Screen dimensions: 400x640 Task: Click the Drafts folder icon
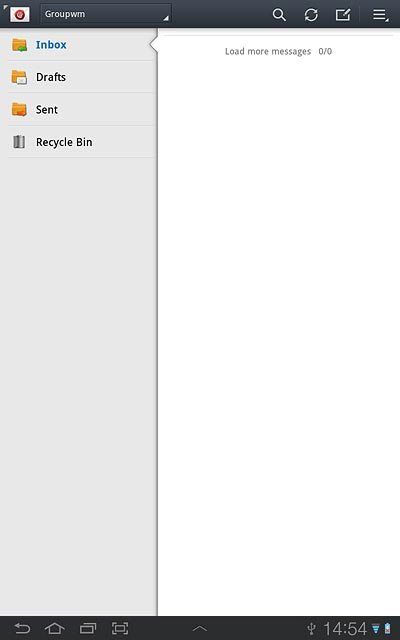point(19,77)
